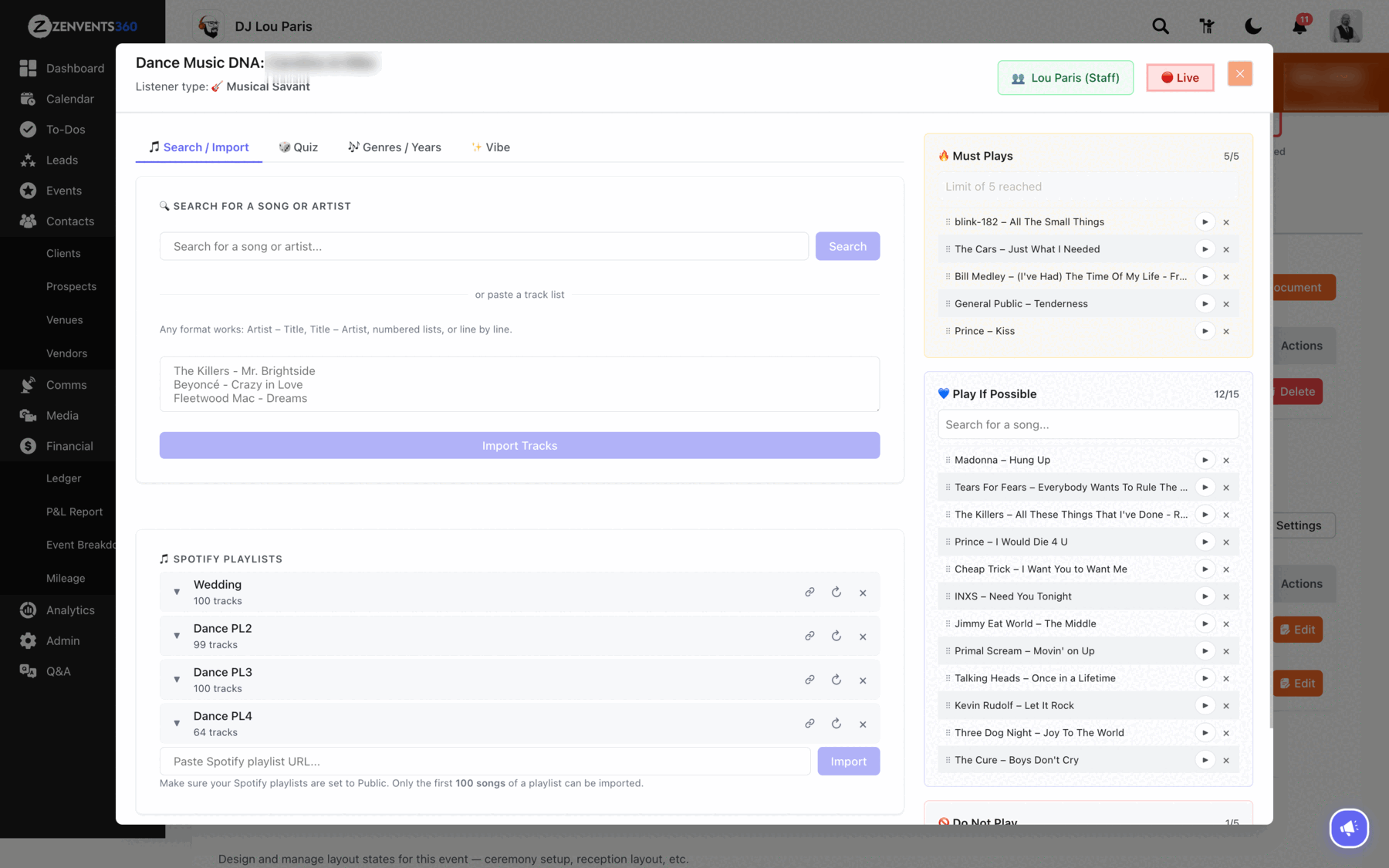Screen dimensions: 1389x868
Task: Toggle dark mode moon icon
Action: 1253,26
